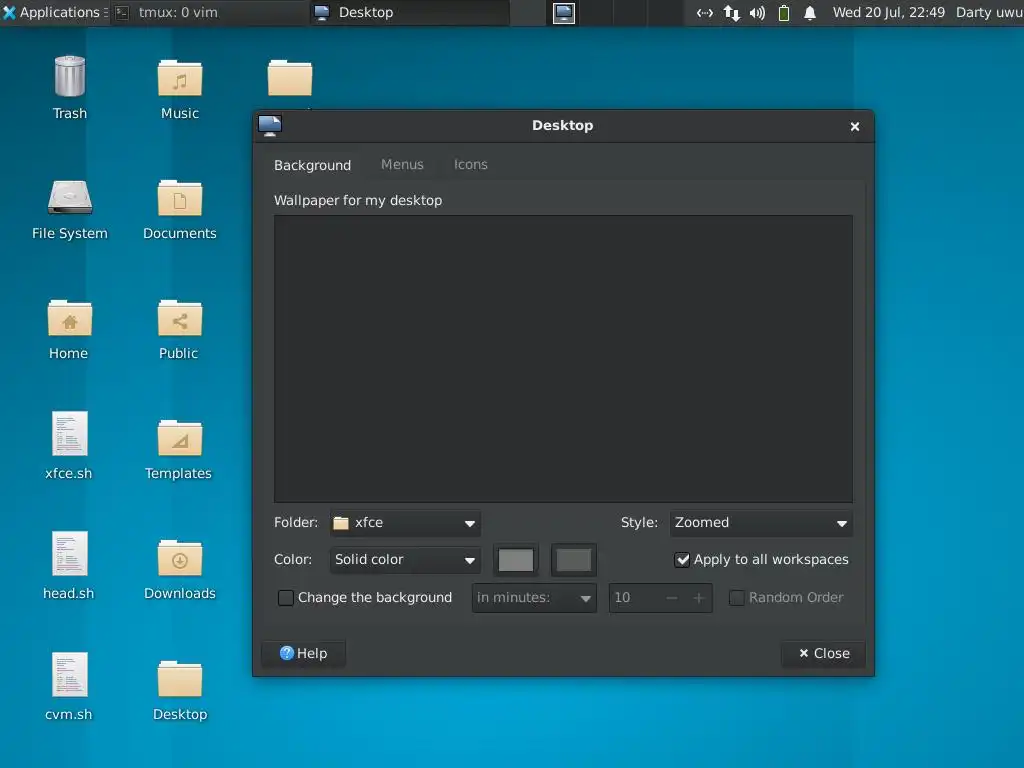The width and height of the screenshot is (1024, 768).
Task: Click the network connection arrows tray icon
Action: 705,12
